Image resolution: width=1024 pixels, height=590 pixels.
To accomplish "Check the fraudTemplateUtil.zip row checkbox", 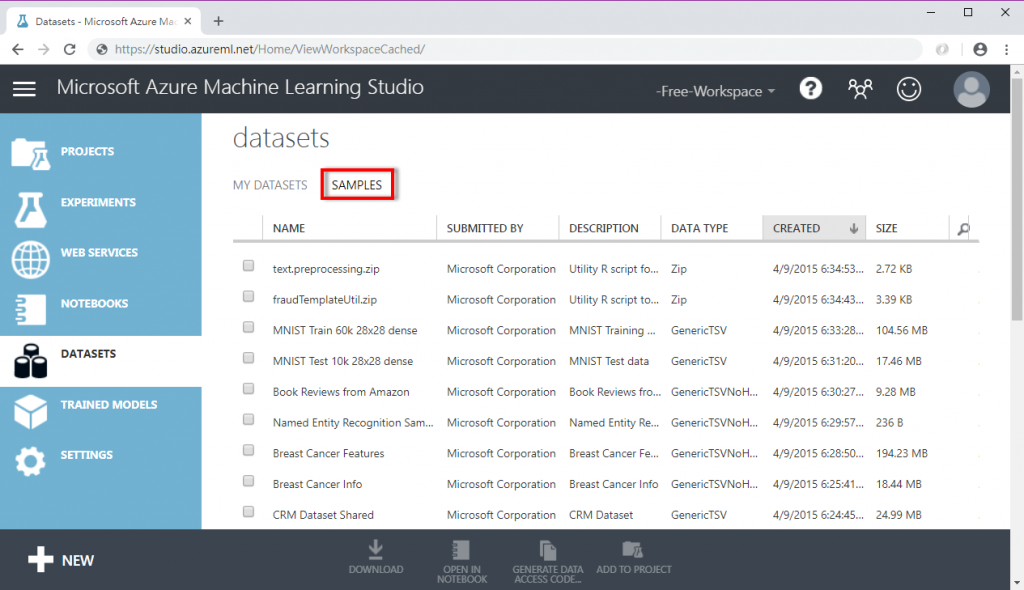I will click(248, 296).
